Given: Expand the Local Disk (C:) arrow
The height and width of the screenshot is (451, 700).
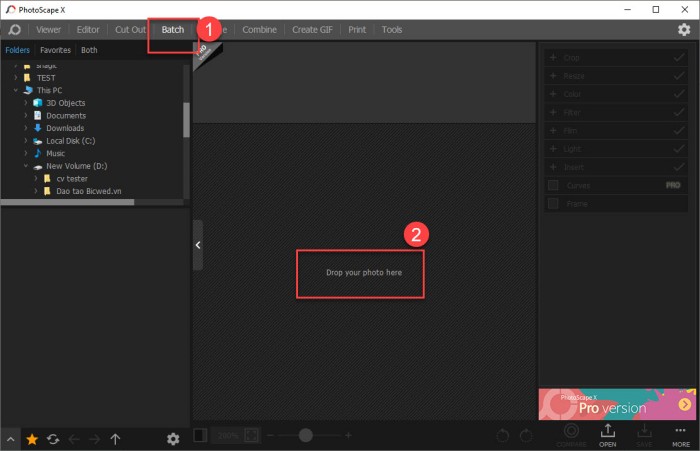Looking at the screenshot, I should pos(26,141).
